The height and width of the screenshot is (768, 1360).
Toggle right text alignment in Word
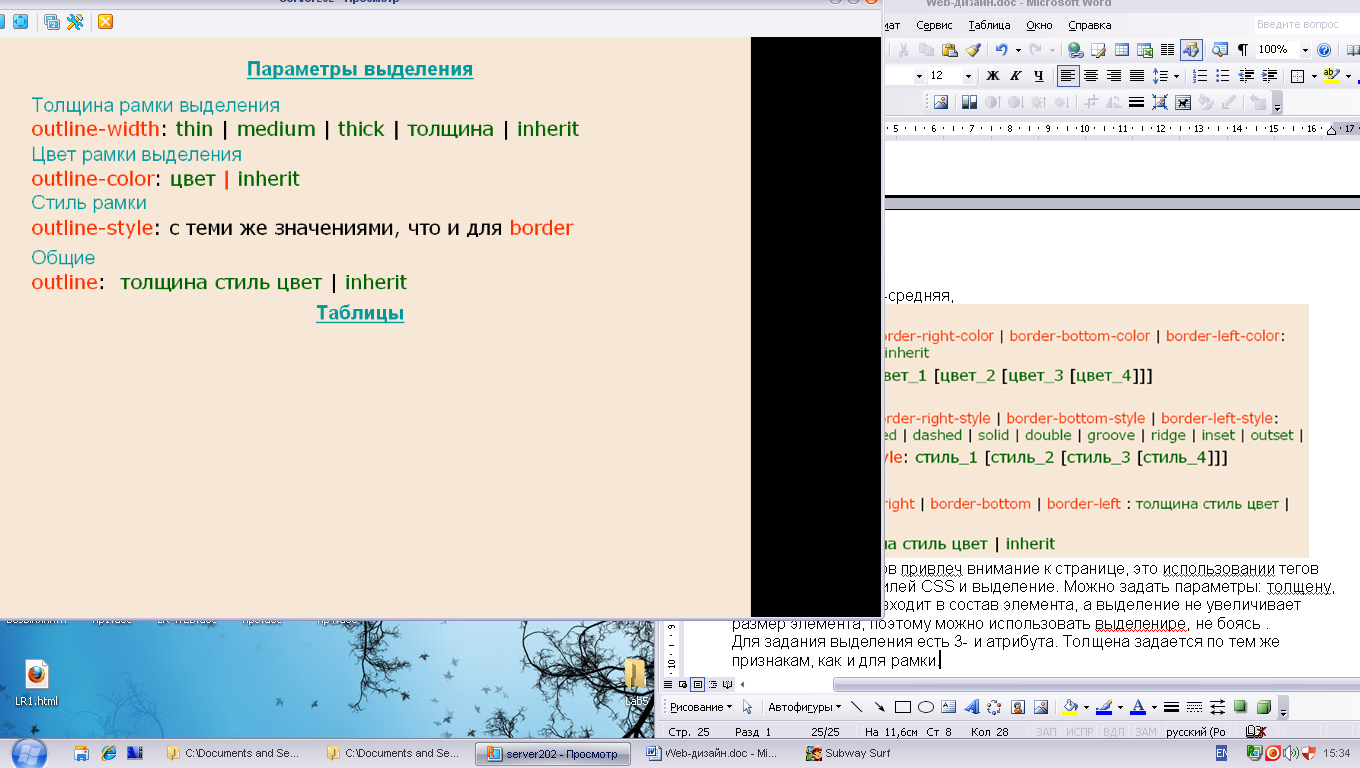pos(1114,76)
